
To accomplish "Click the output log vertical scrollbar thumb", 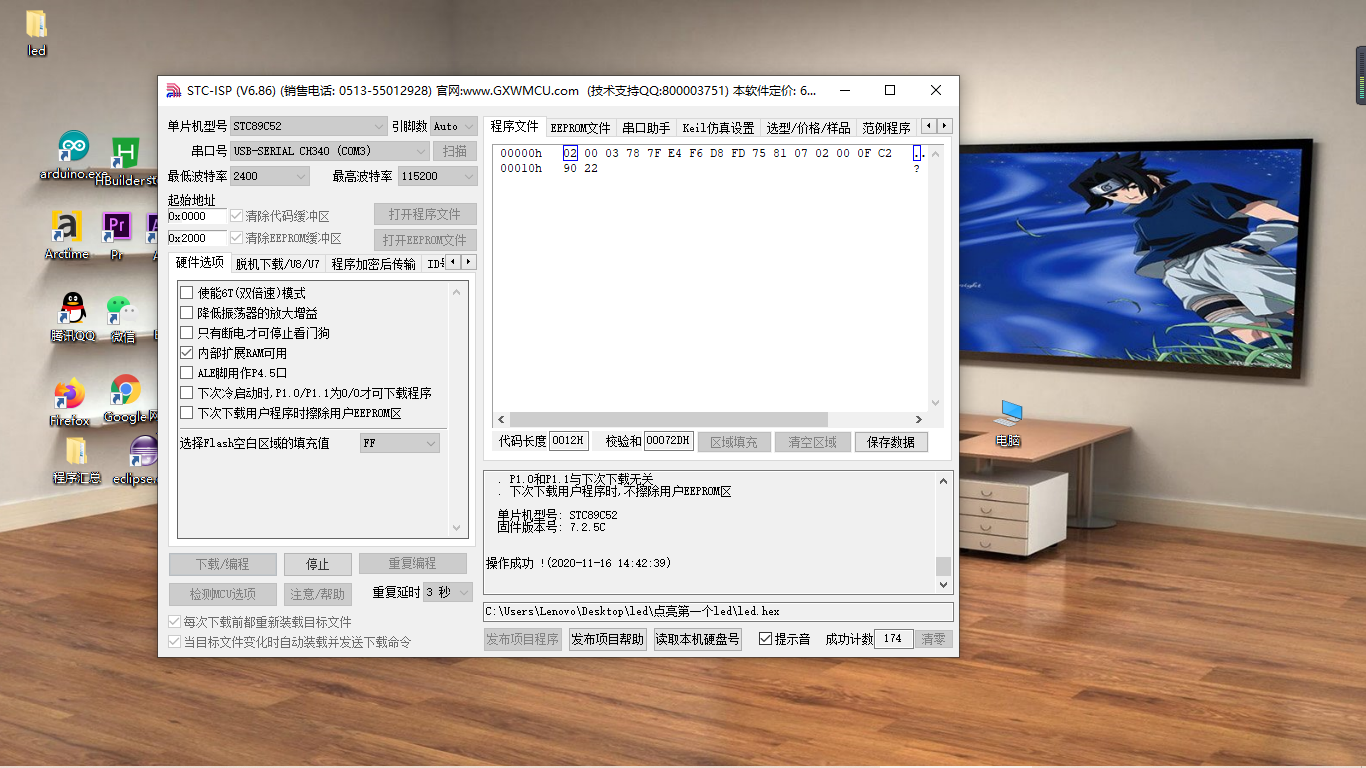I will pyautogui.click(x=943, y=566).
